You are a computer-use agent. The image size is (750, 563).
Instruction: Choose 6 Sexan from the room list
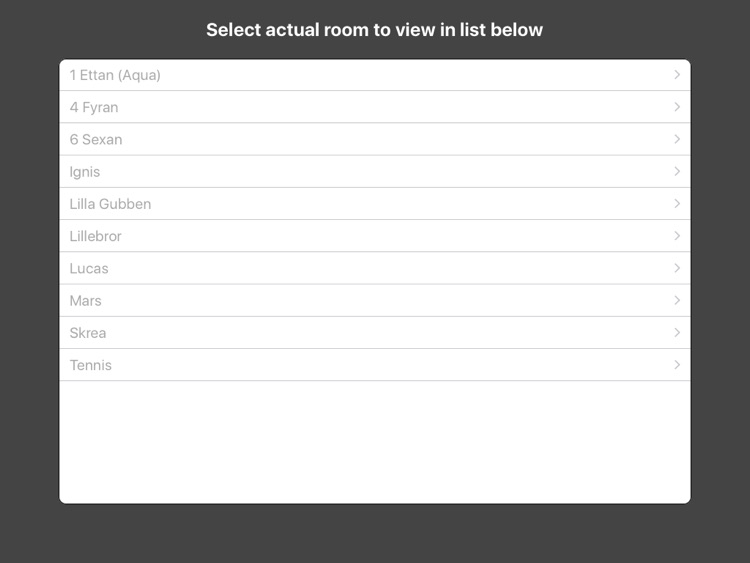tap(96, 139)
